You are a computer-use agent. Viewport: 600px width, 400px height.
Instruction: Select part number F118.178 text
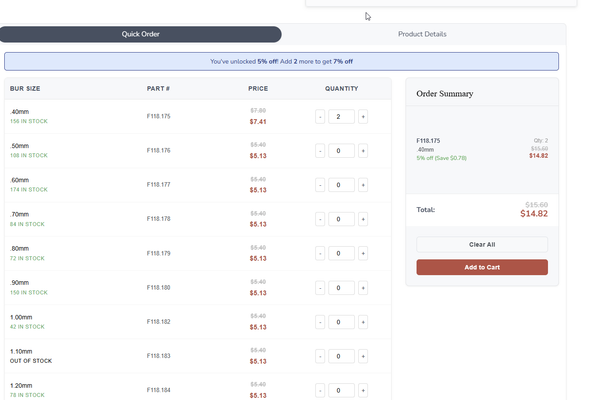[x=158, y=219]
